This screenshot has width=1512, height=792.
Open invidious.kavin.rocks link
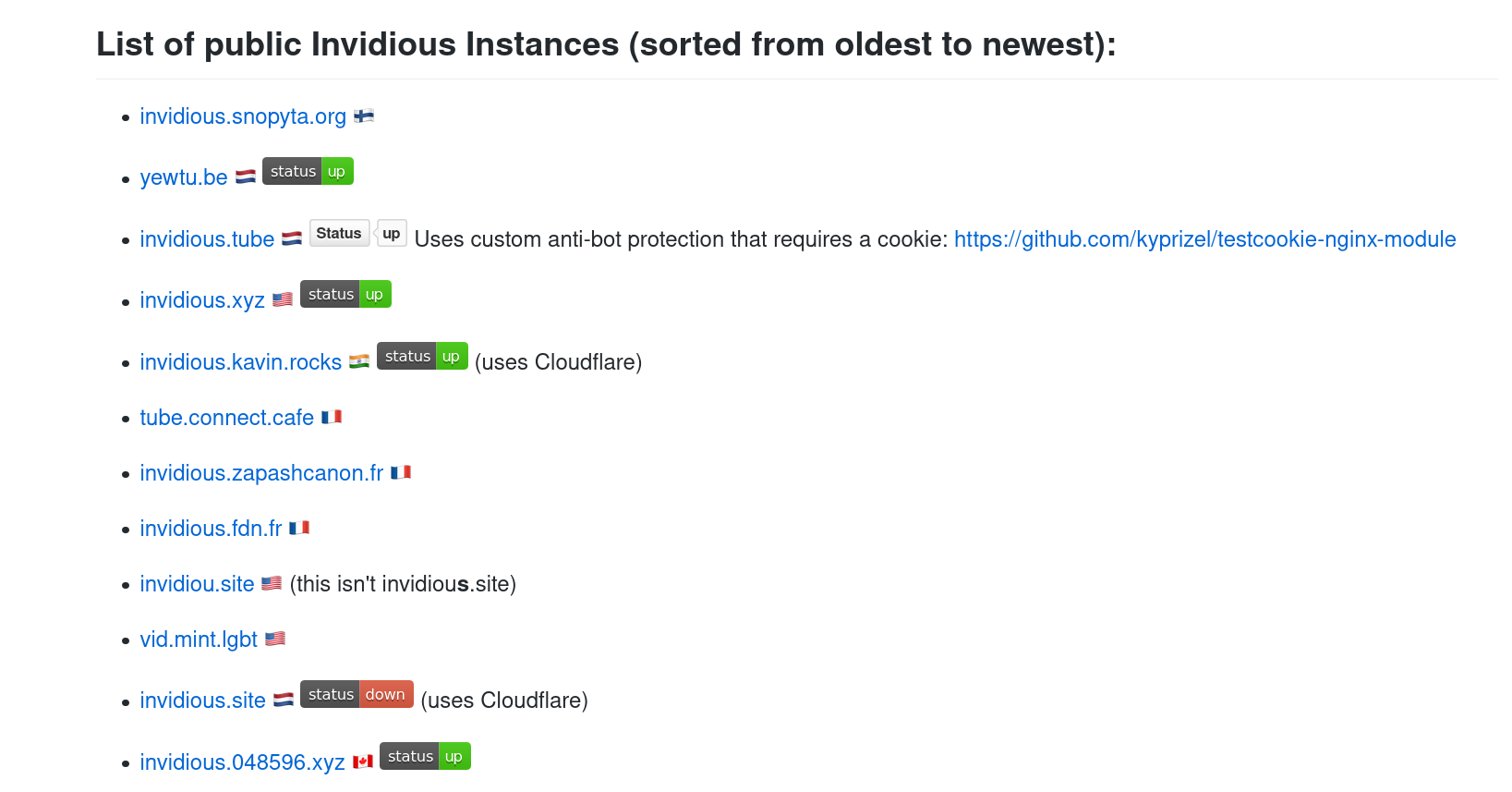pyautogui.click(x=241, y=362)
